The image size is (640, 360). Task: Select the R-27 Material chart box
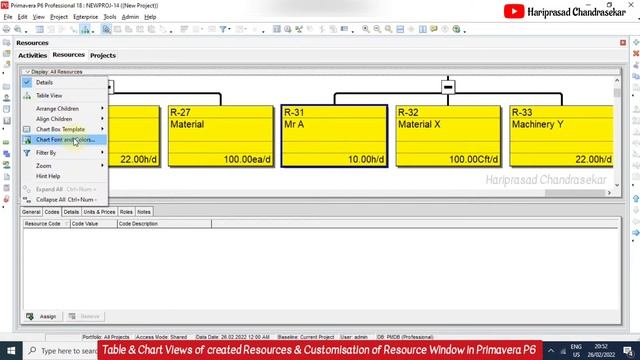pyautogui.click(x=221, y=136)
